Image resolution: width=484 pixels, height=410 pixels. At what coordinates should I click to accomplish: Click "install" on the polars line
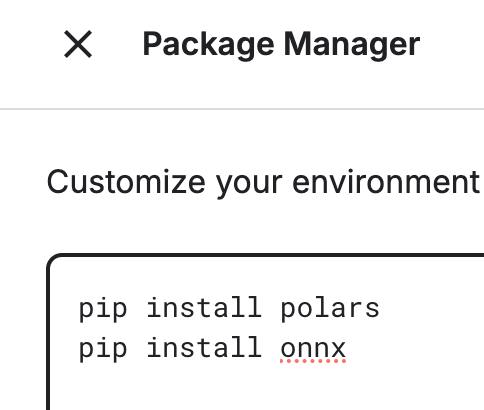click(x=204, y=307)
